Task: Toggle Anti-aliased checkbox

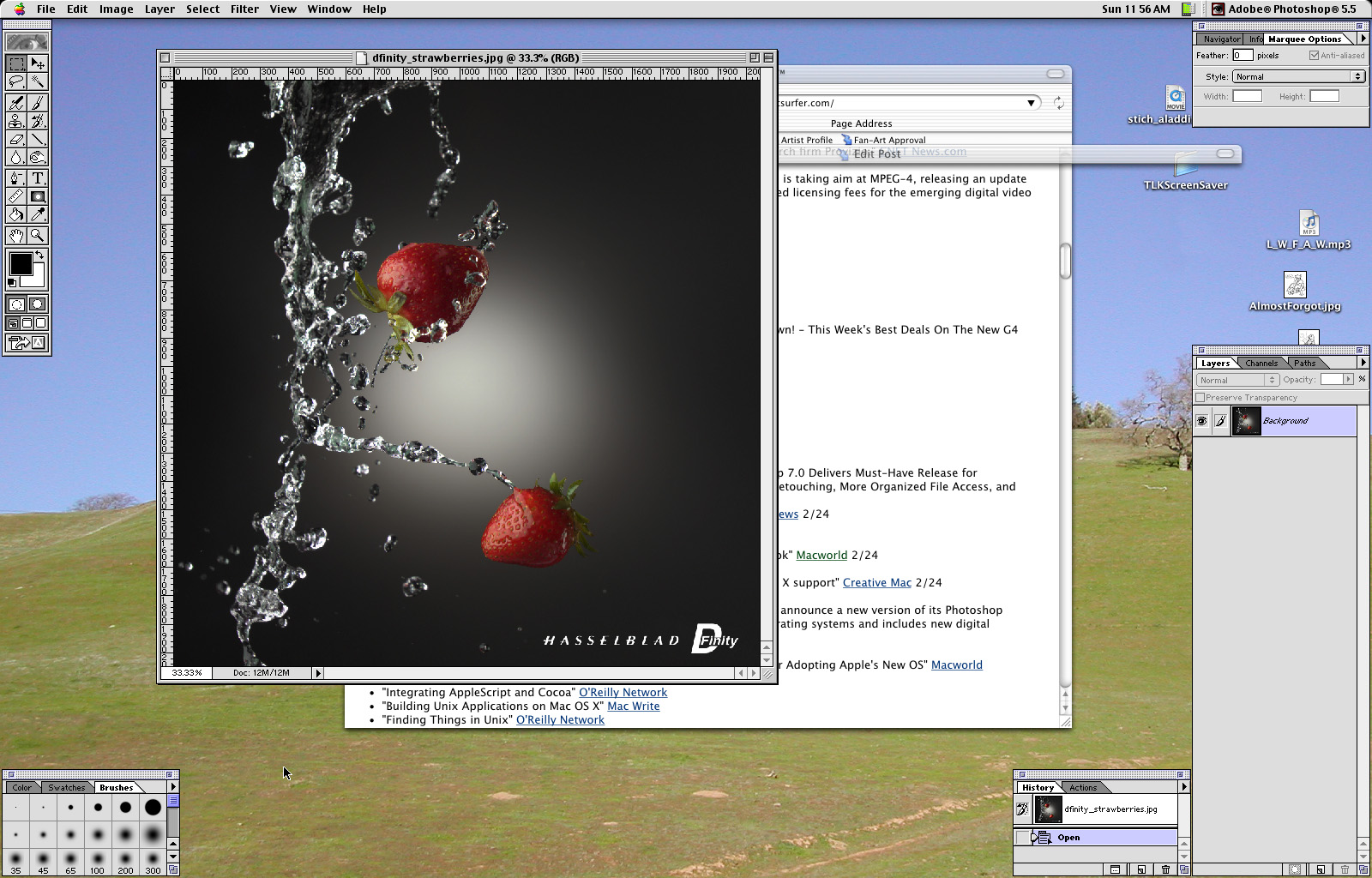Action: [x=1314, y=56]
